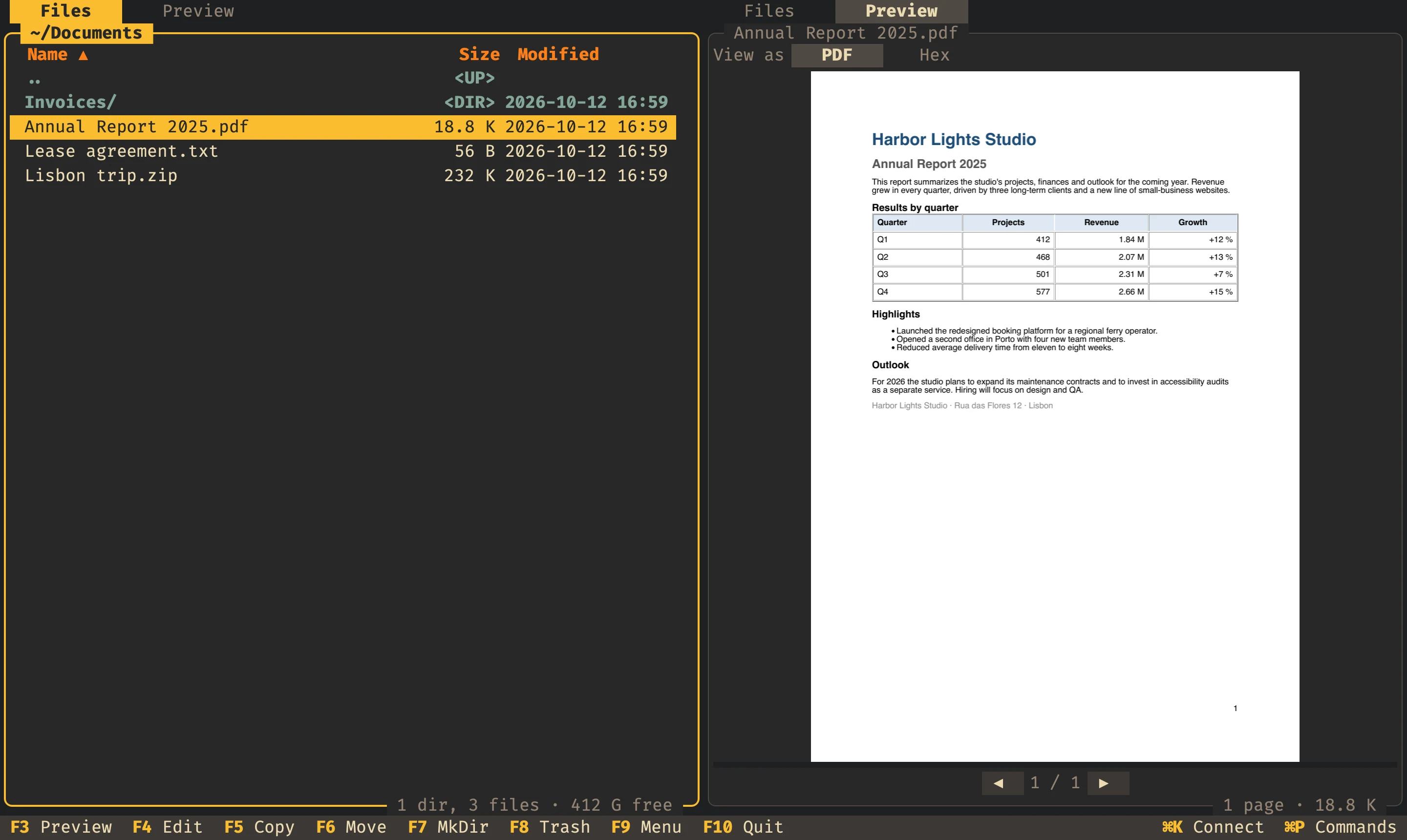The width and height of the screenshot is (1407, 840).
Task: Select Lisbon trip.zip file
Action: point(342,175)
